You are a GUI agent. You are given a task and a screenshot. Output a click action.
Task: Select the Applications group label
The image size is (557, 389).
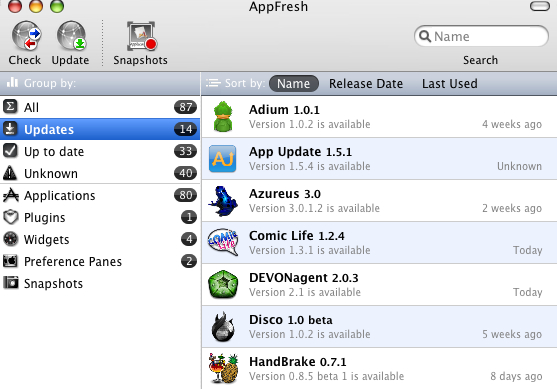pyautogui.click(x=60, y=196)
